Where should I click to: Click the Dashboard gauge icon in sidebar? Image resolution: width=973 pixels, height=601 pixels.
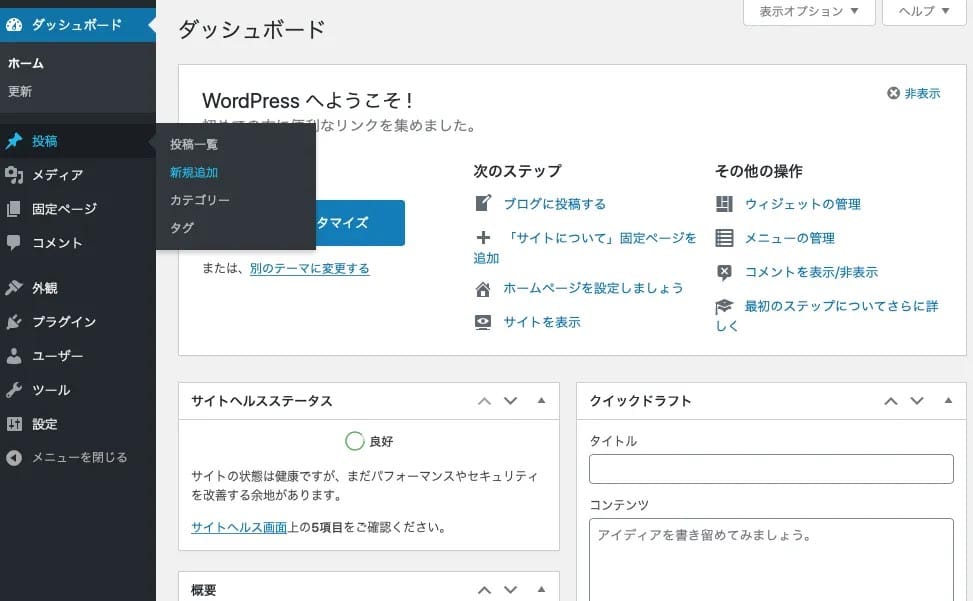coord(14,25)
